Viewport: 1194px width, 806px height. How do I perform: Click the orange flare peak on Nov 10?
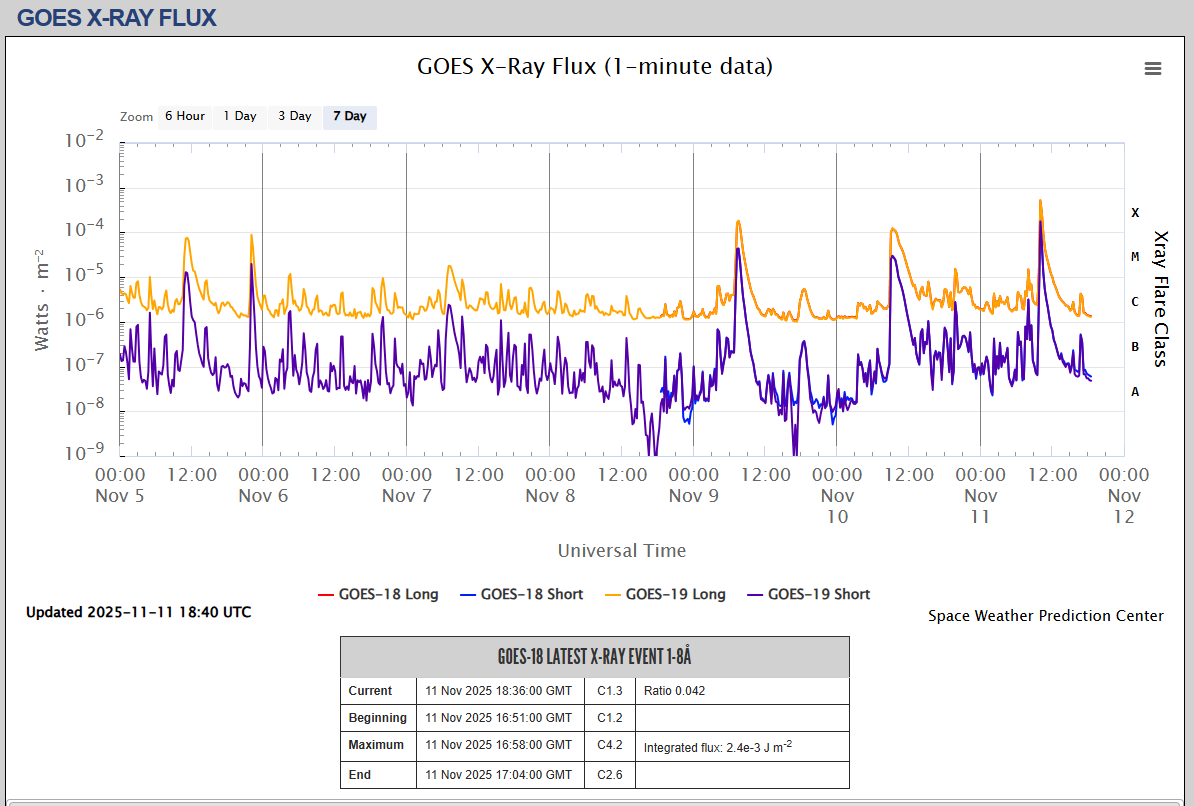click(892, 230)
